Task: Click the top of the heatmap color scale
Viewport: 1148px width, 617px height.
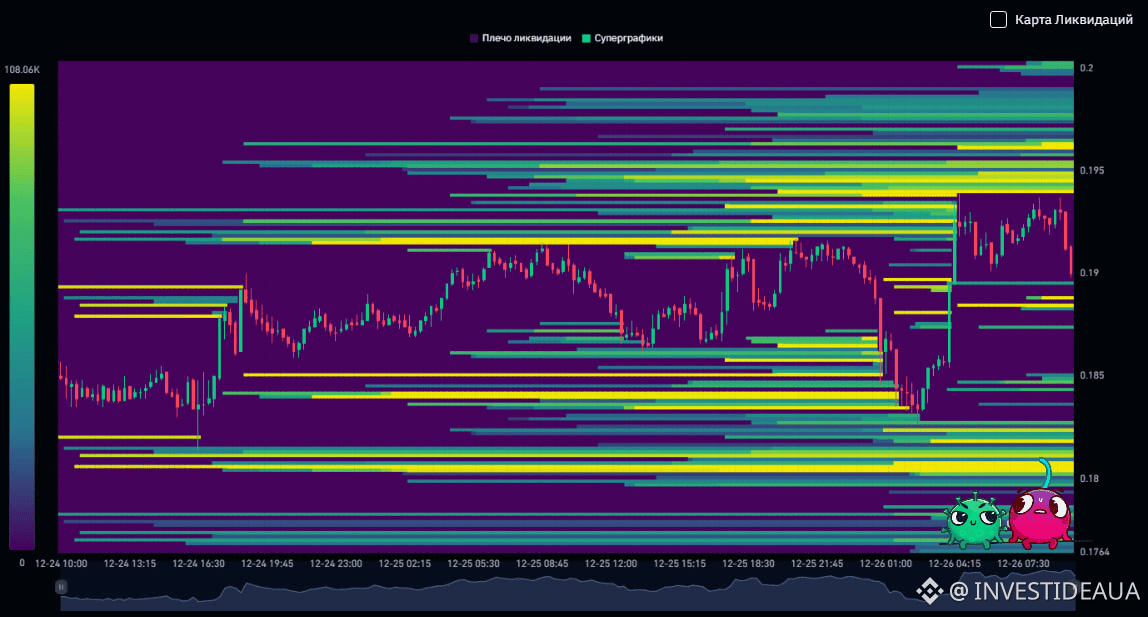Action: pyautogui.click(x=22, y=90)
